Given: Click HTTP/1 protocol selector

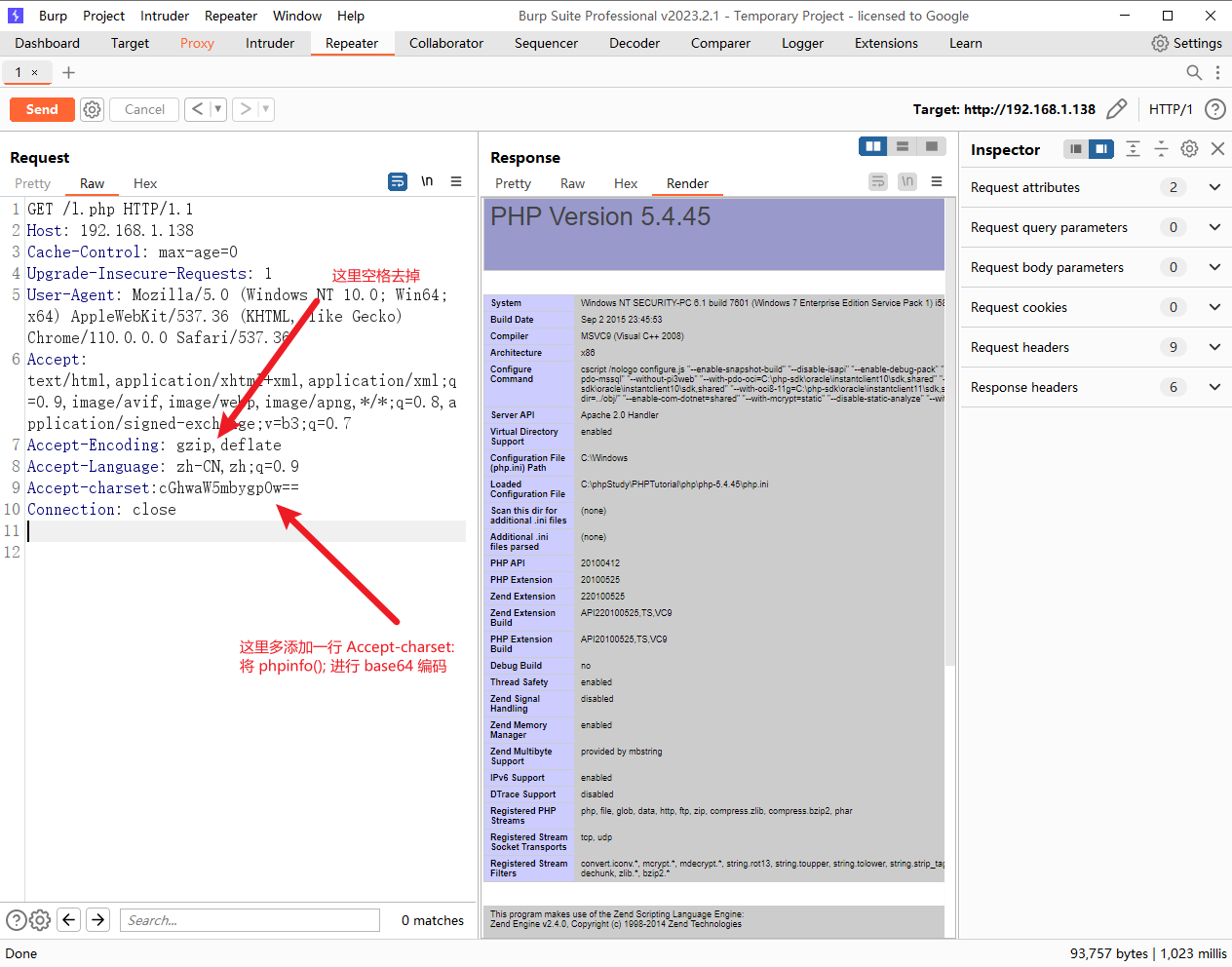Looking at the screenshot, I should pos(1171,109).
